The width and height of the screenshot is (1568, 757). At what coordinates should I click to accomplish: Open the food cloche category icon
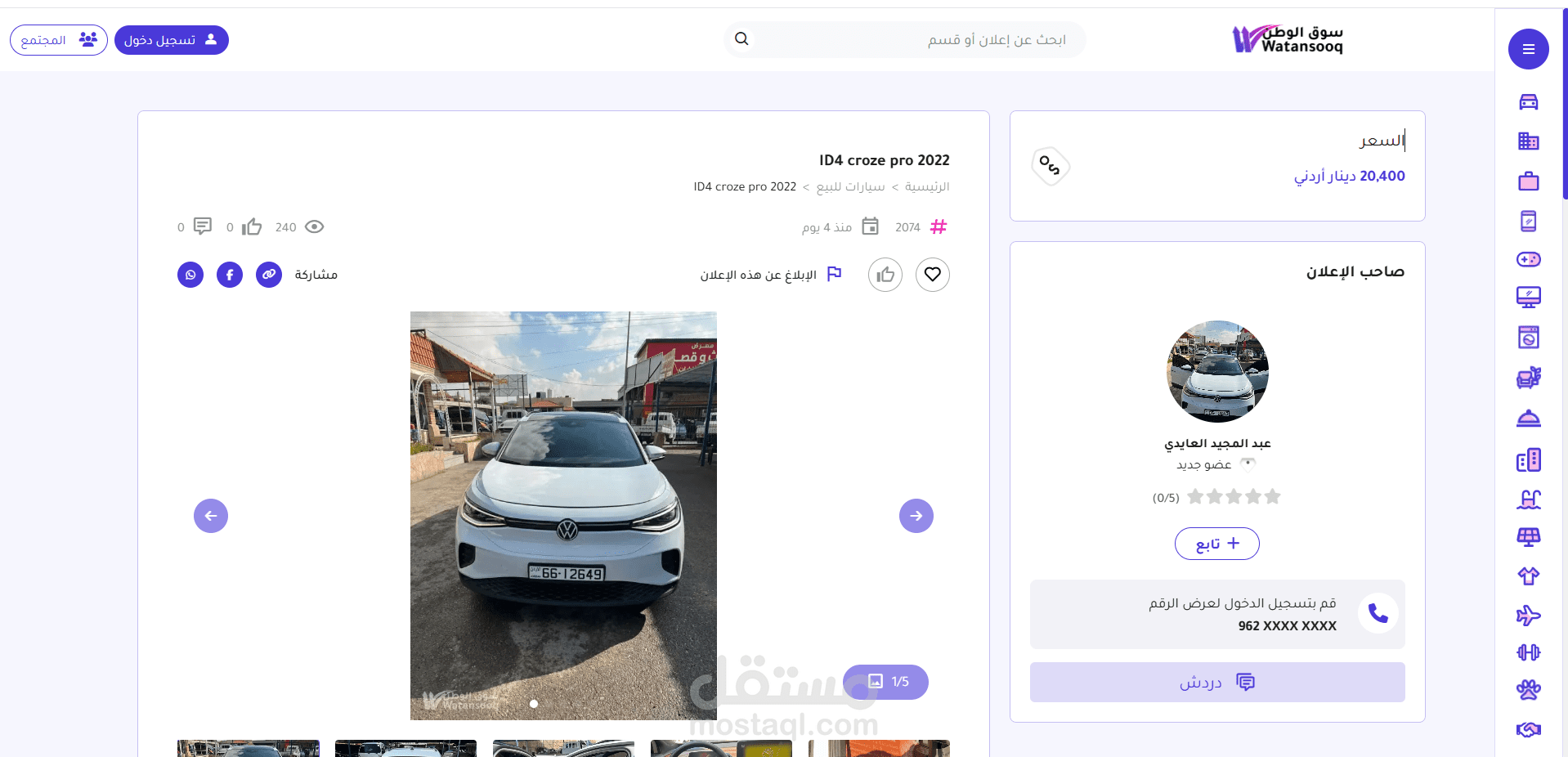click(1528, 418)
